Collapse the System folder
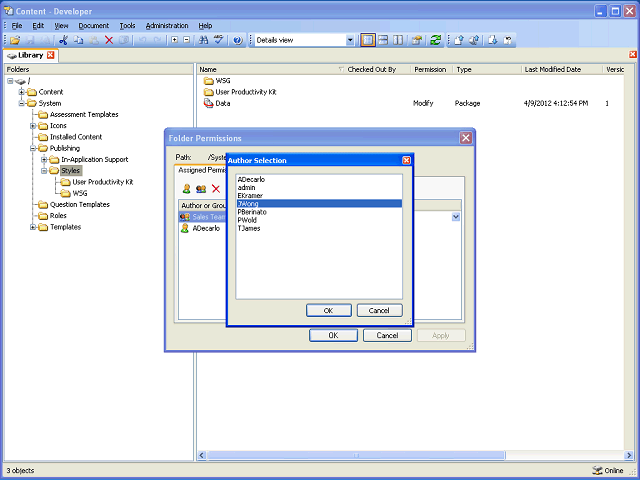This screenshot has height=480, width=640. (21, 103)
